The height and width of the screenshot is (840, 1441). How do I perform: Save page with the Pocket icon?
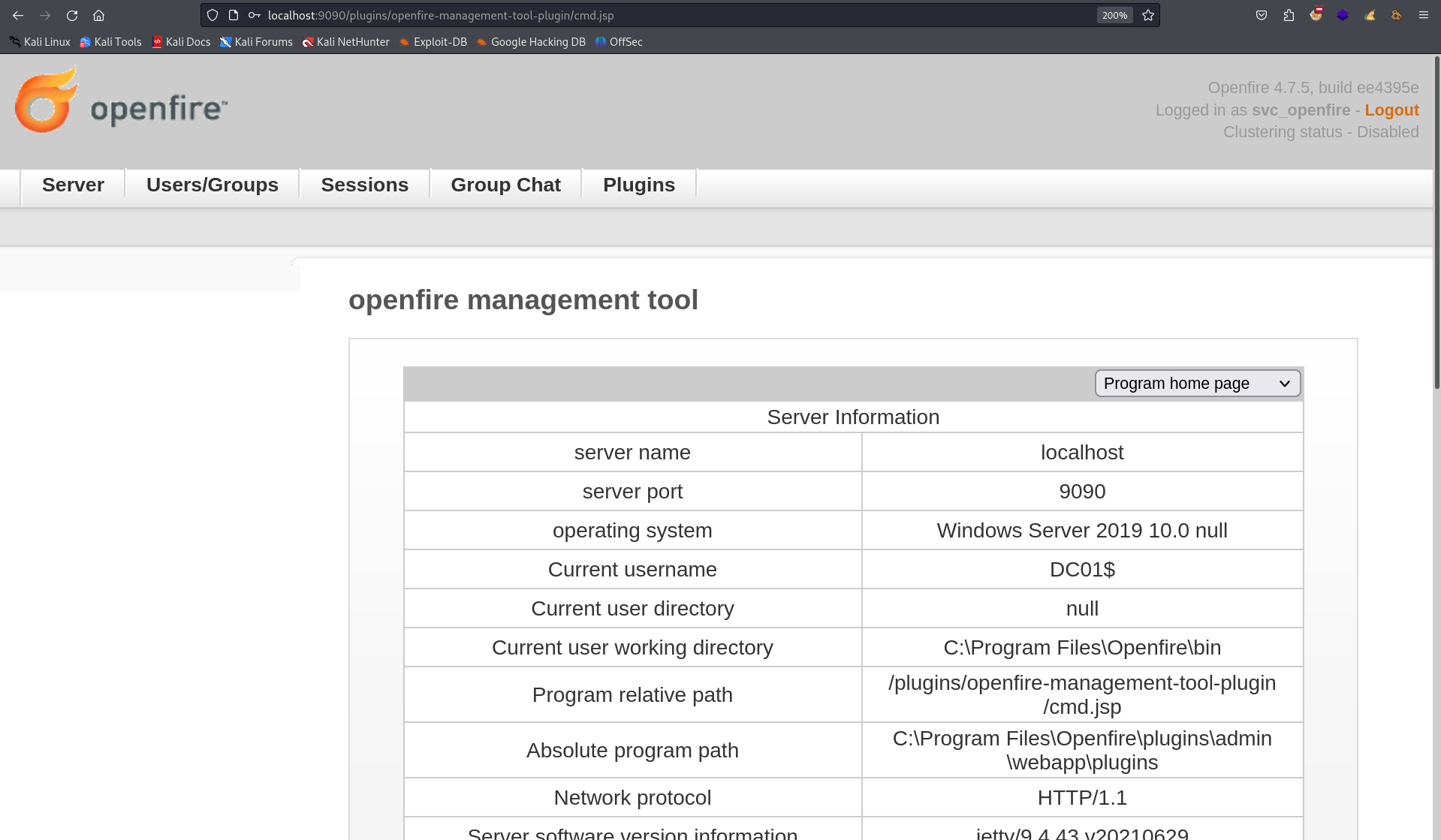pos(1262,15)
